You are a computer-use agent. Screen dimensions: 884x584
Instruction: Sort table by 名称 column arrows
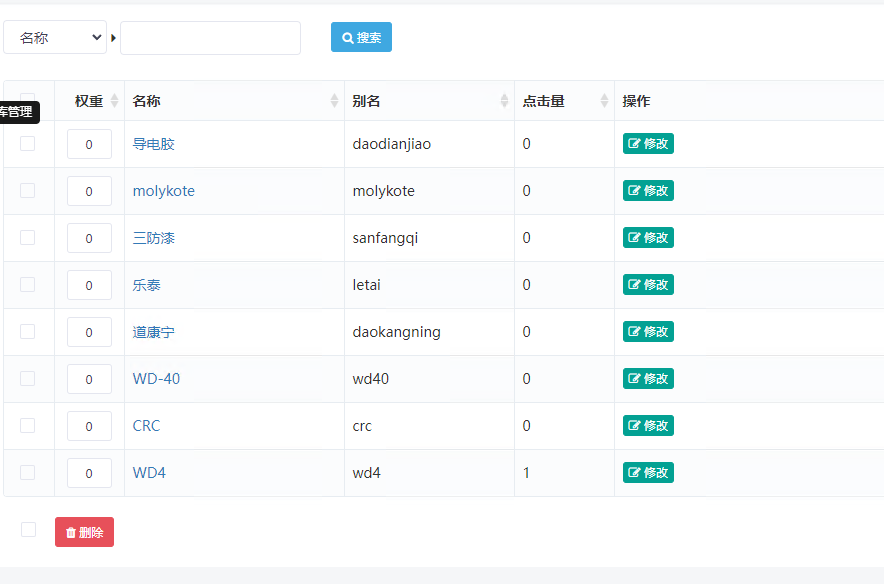(x=334, y=101)
